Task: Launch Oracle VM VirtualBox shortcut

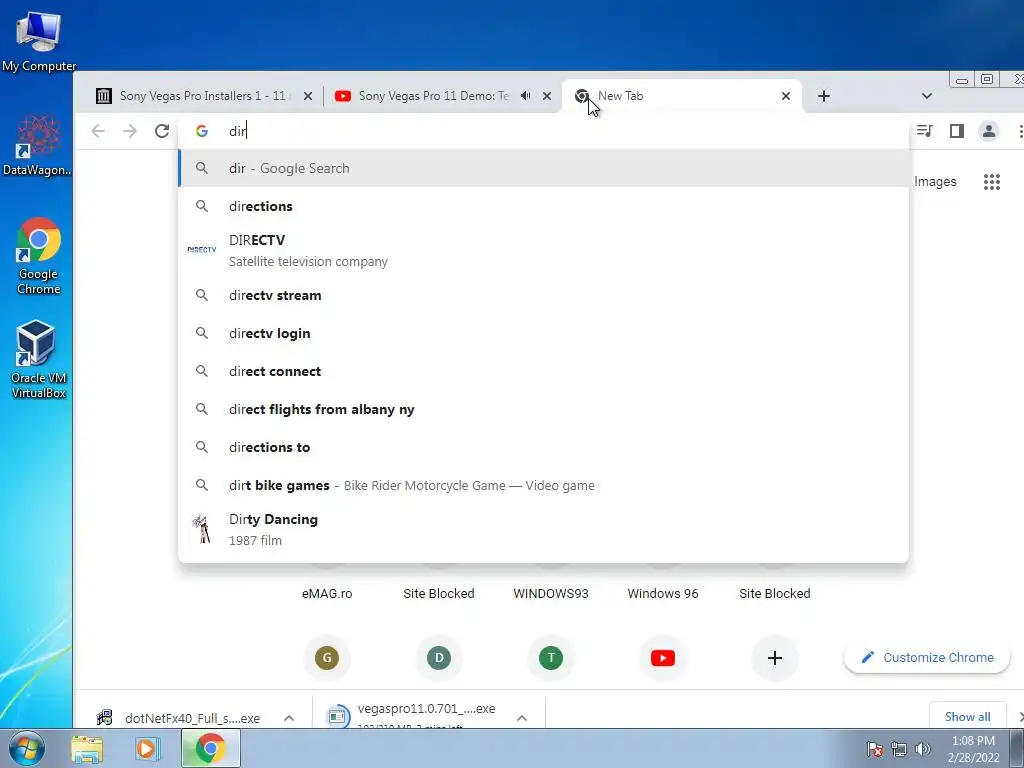Action: 38,359
